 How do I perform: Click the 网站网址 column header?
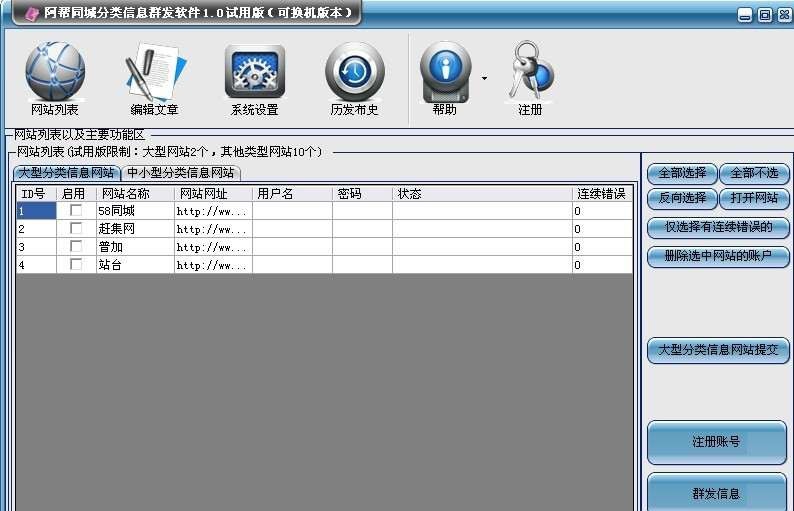pos(213,193)
